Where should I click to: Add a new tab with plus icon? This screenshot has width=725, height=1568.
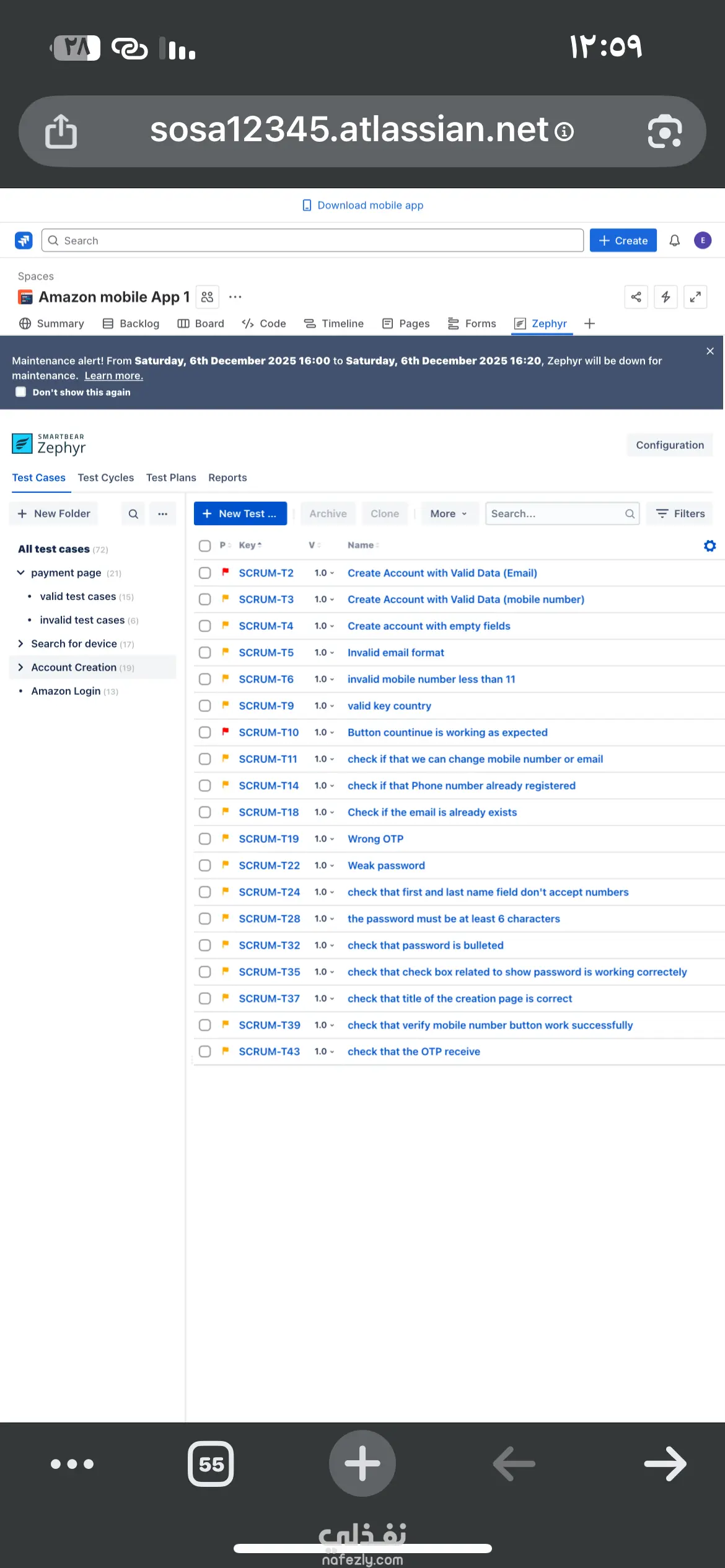pos(589,323)
